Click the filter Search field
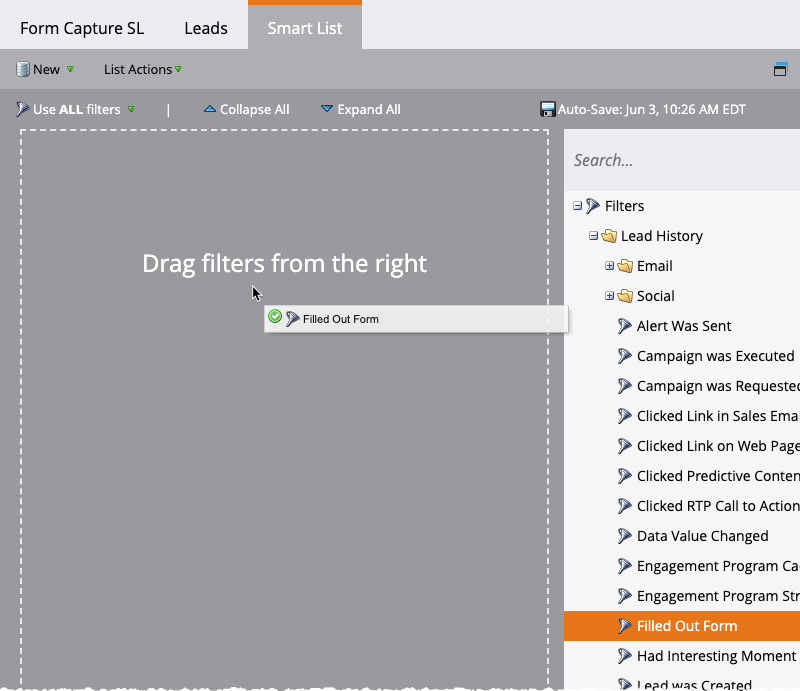800x691 pixels. pos(680,160)
